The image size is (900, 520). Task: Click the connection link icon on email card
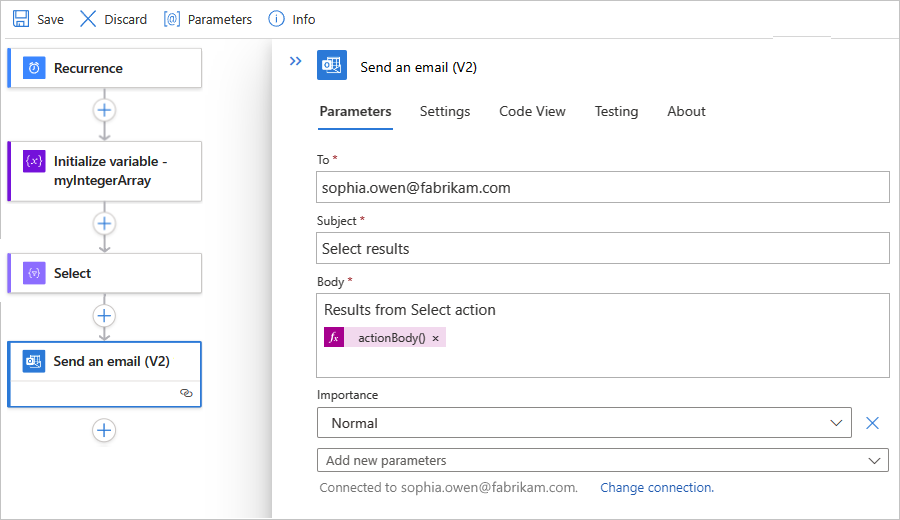186,393
